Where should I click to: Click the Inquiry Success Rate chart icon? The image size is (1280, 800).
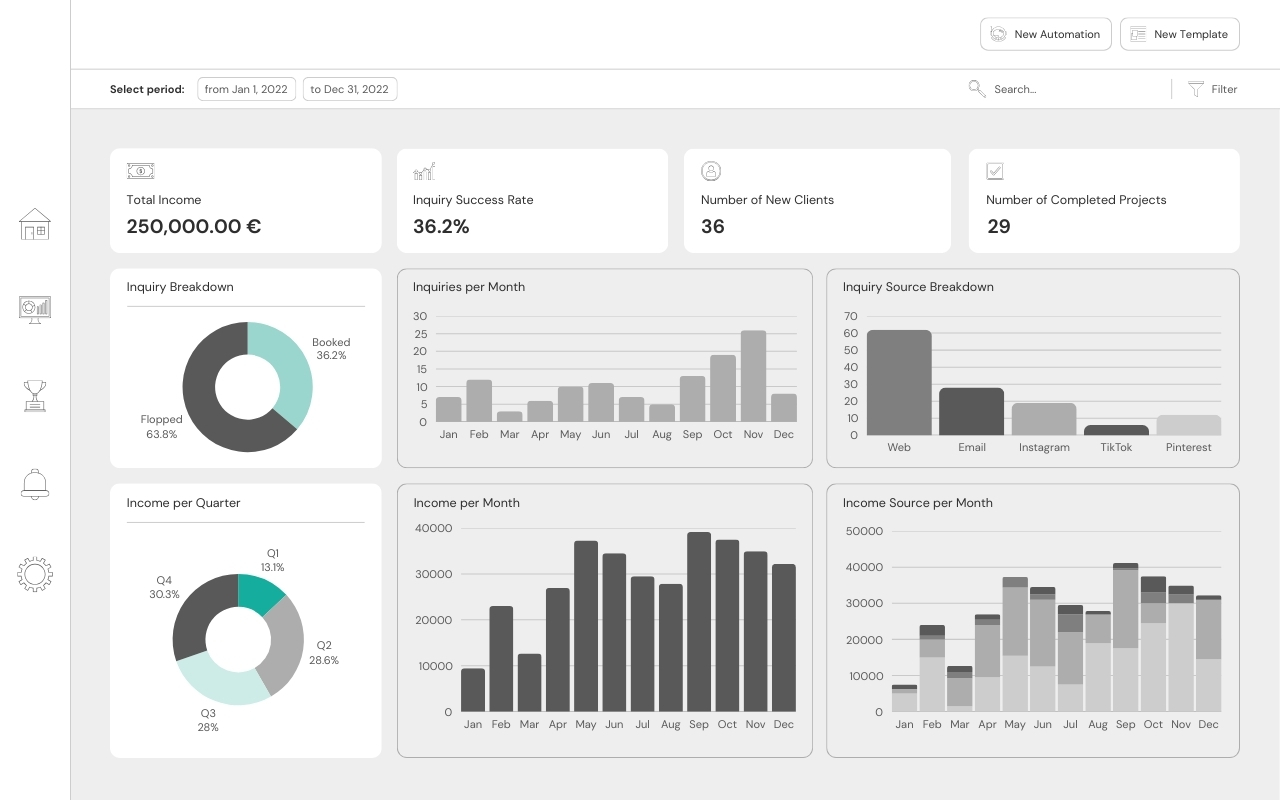(x=424, y=171)
